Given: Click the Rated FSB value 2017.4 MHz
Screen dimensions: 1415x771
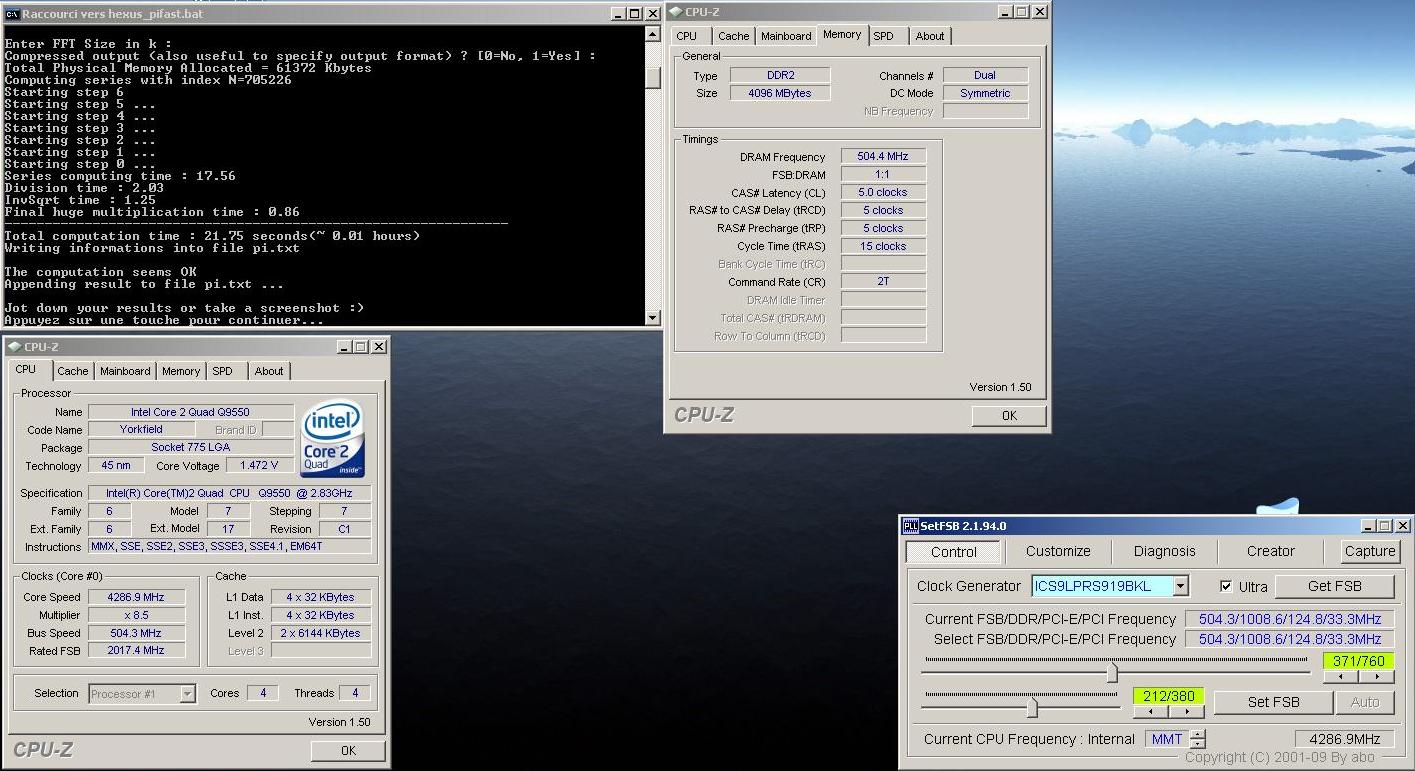Looking at the screenshot, I should (x=136, y=650).
